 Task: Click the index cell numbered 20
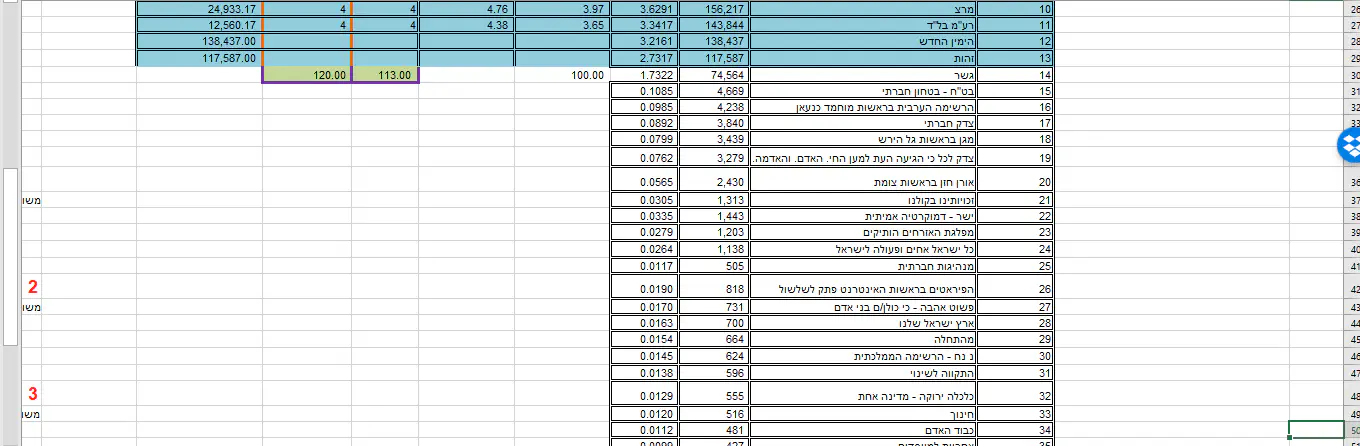tap(1017, 182)
